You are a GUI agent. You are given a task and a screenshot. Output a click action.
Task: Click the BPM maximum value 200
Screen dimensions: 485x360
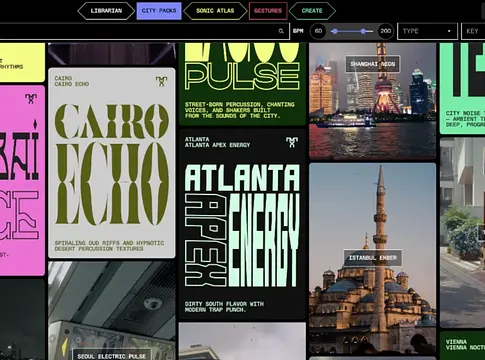pos(386,31)
